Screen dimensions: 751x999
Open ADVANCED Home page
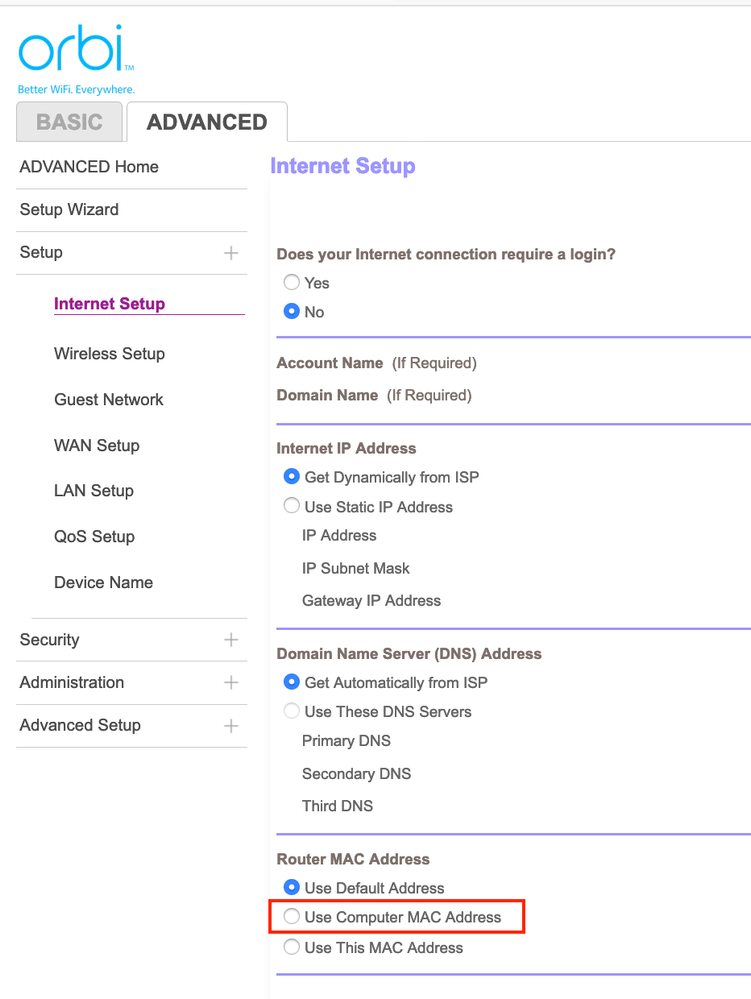click(89, 167)
